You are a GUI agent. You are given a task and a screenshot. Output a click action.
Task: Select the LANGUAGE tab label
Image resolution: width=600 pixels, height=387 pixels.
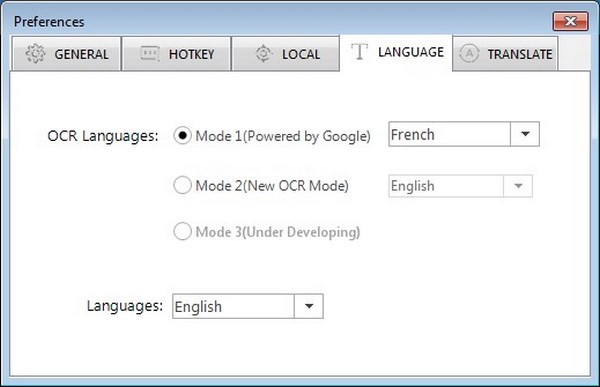click(x=411, y=52)
